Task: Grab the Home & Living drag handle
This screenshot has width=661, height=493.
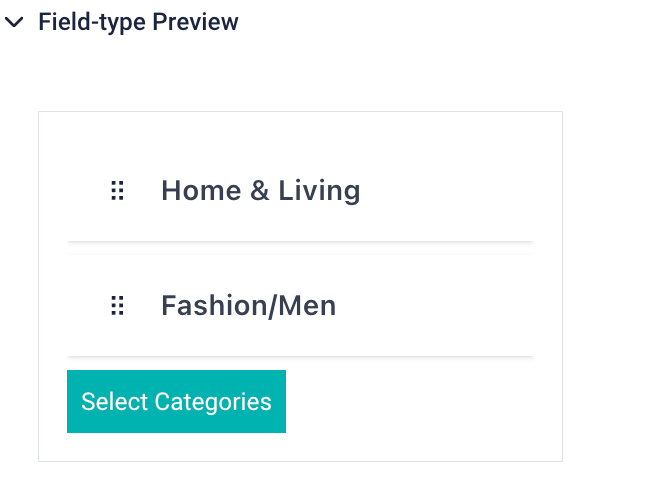Action: click(x=117, y=191)
